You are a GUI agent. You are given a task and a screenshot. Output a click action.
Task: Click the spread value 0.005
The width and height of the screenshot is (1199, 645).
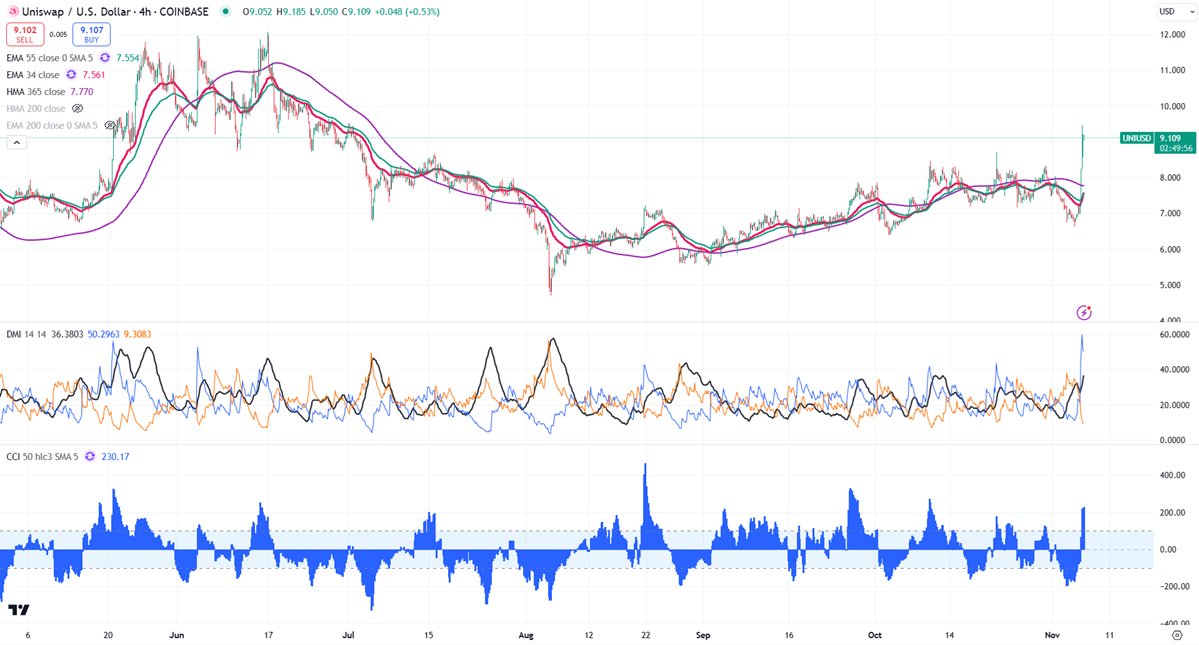(x=58, y=34)
